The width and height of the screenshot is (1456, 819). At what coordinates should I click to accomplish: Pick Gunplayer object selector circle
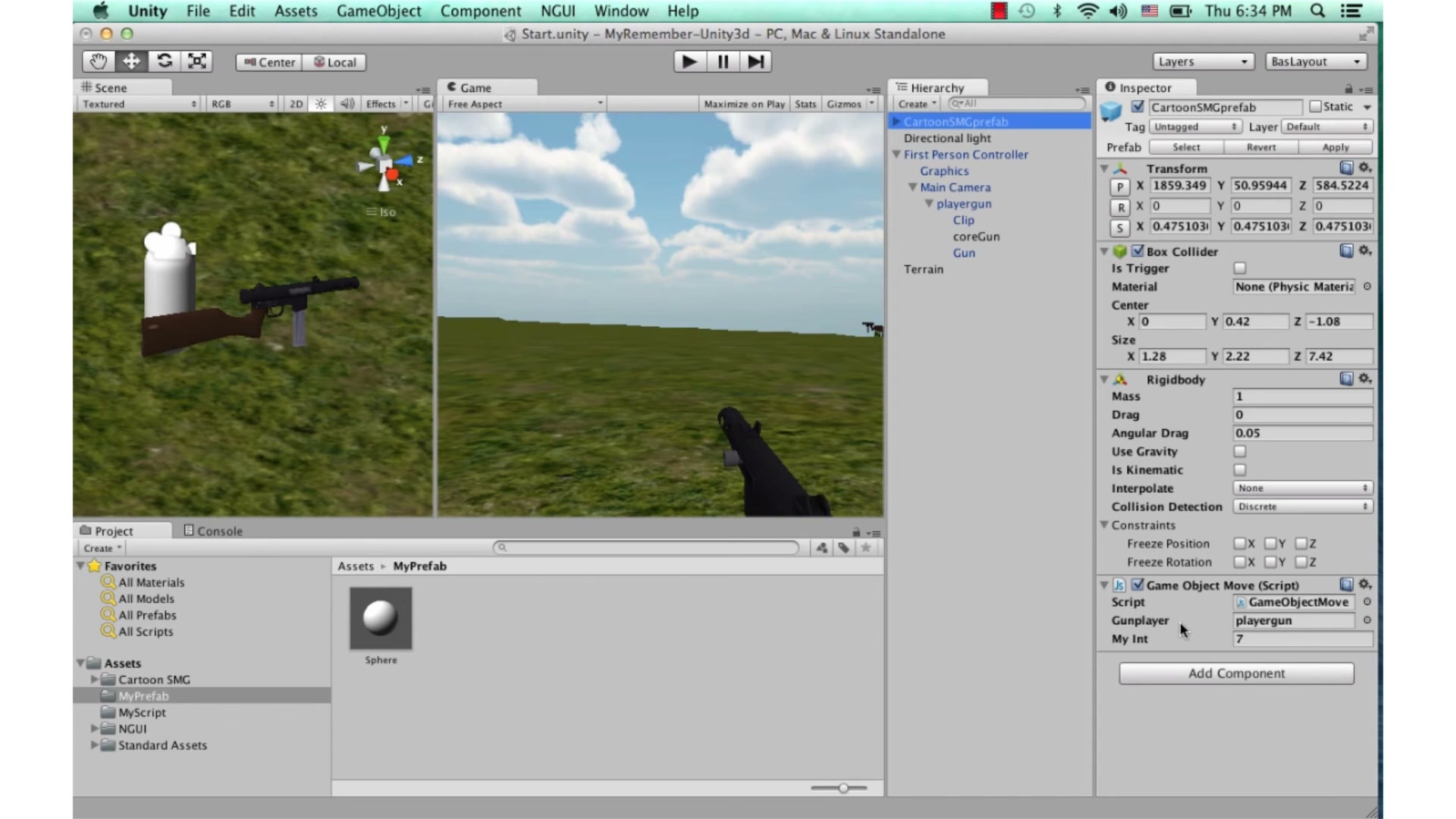coord(1367,620)
